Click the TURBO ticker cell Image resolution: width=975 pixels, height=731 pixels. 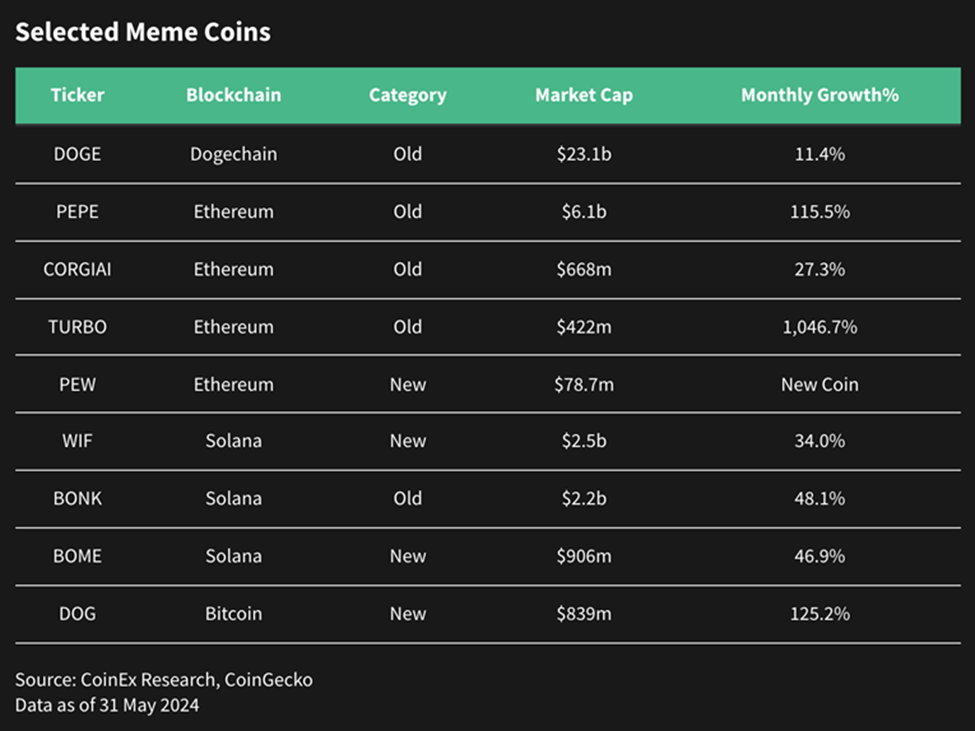77,327
